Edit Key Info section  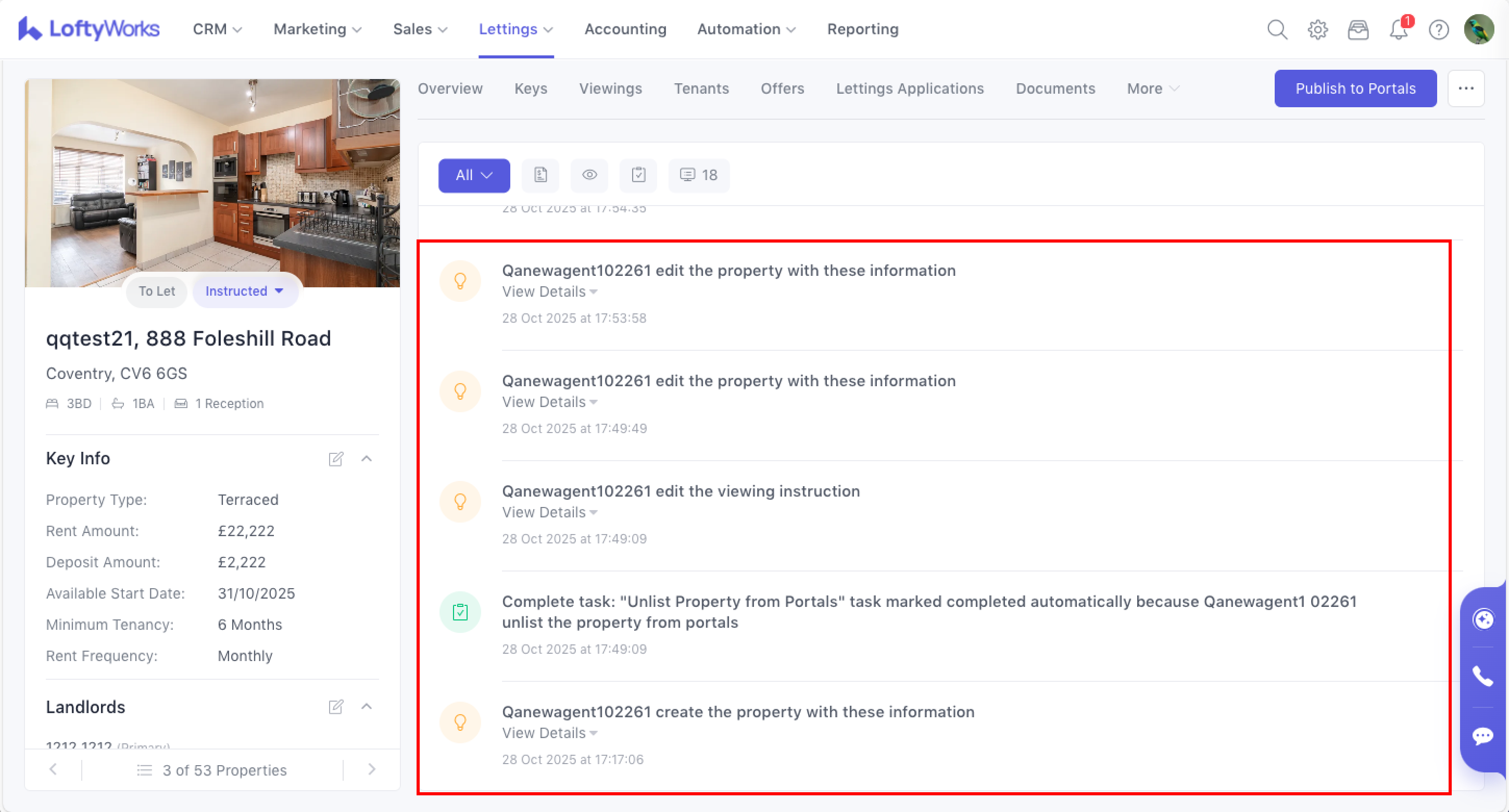(x=336, y=459)
